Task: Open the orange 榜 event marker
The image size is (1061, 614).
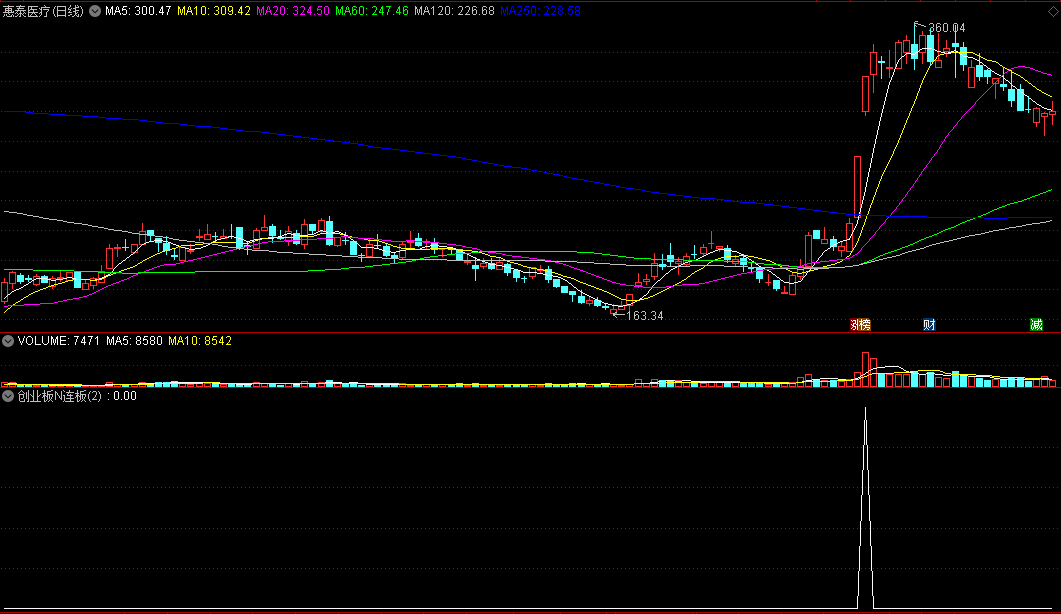Action: coord(865,325)
